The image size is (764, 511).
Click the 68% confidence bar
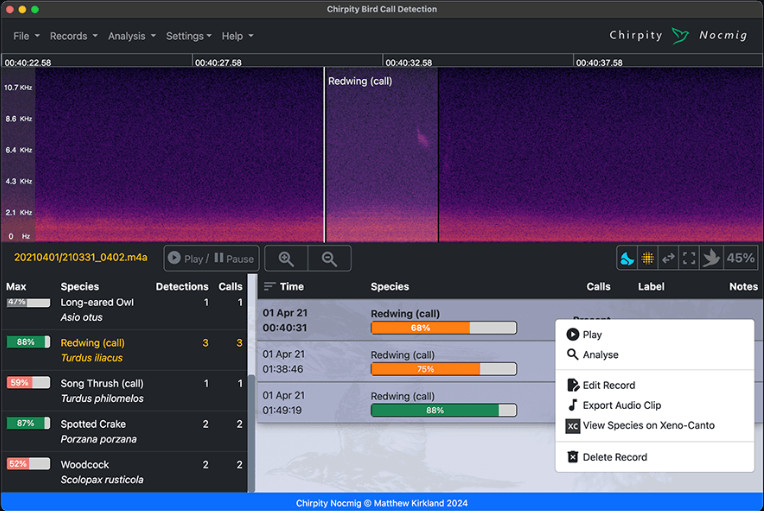pyautogui.click(x=443, y=328)
